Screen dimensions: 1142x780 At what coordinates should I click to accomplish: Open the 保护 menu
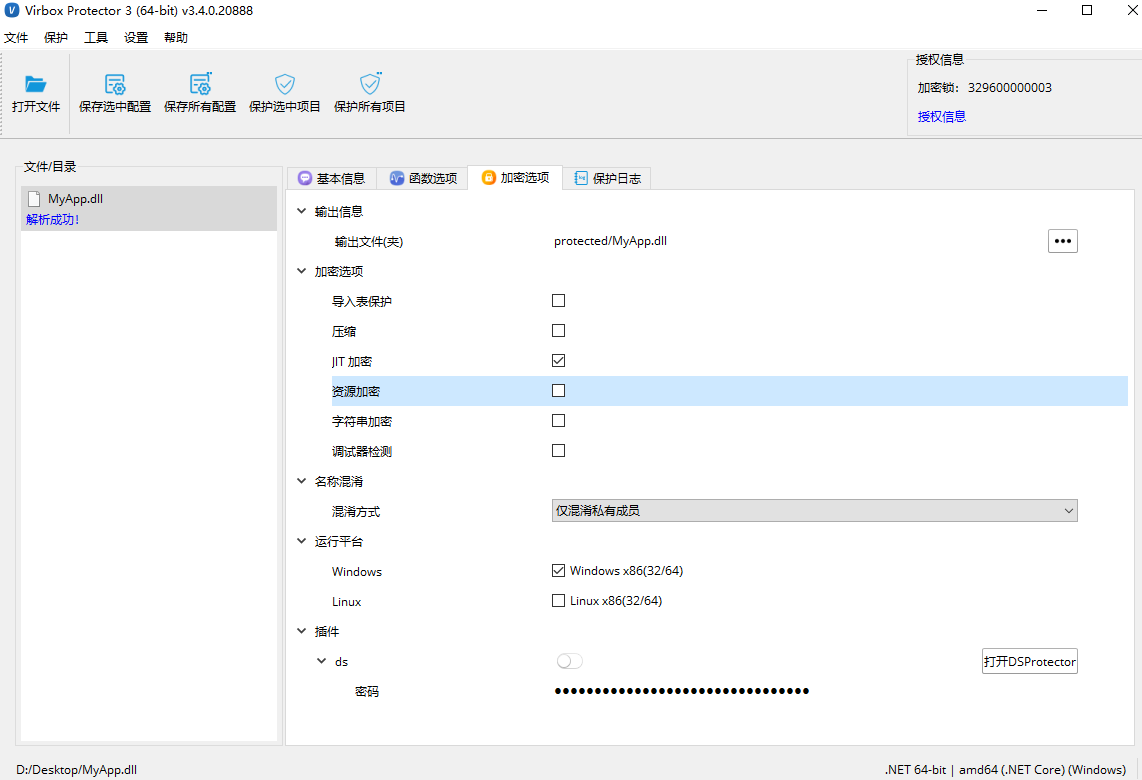point(56,38)
